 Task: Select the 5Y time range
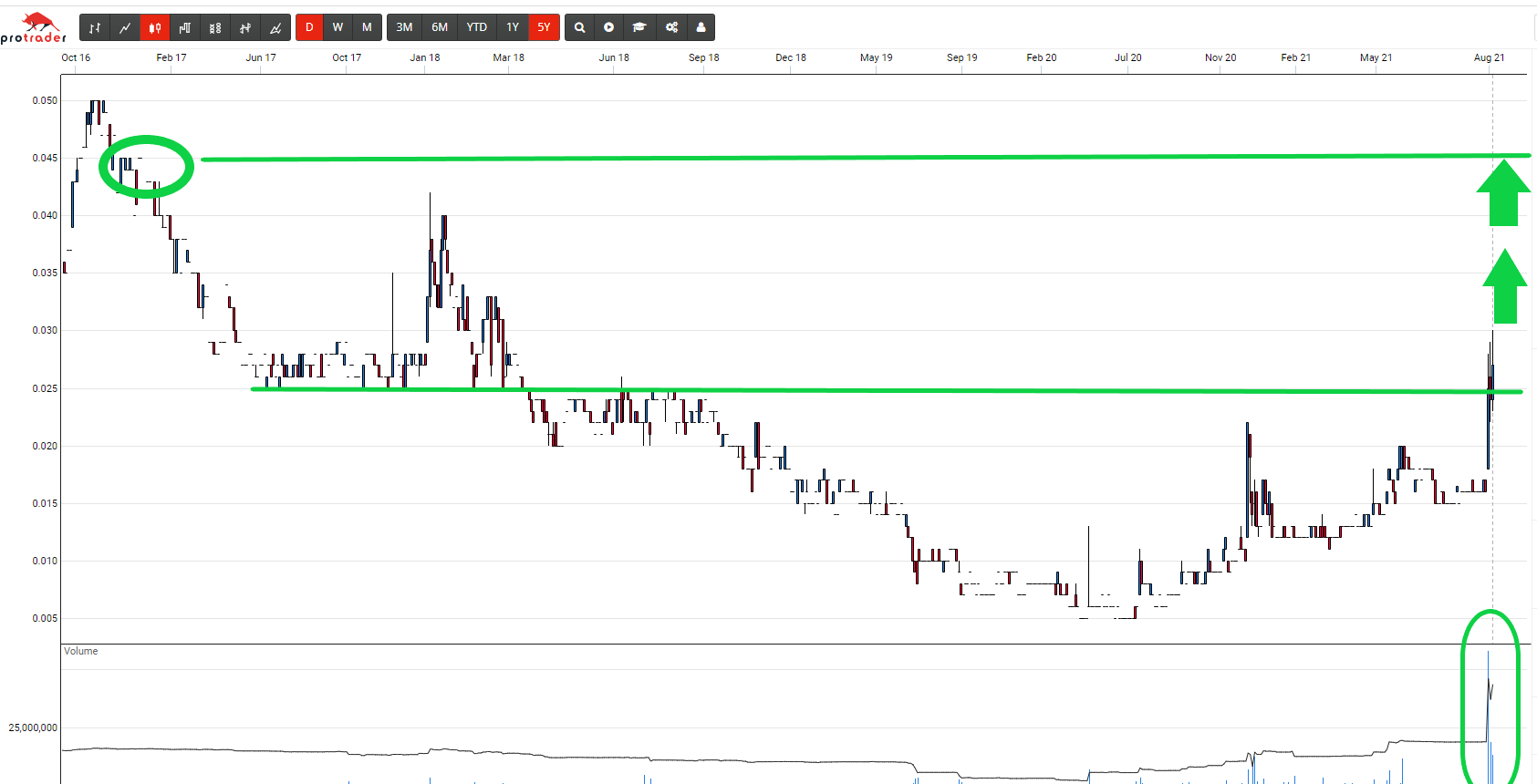544,27
